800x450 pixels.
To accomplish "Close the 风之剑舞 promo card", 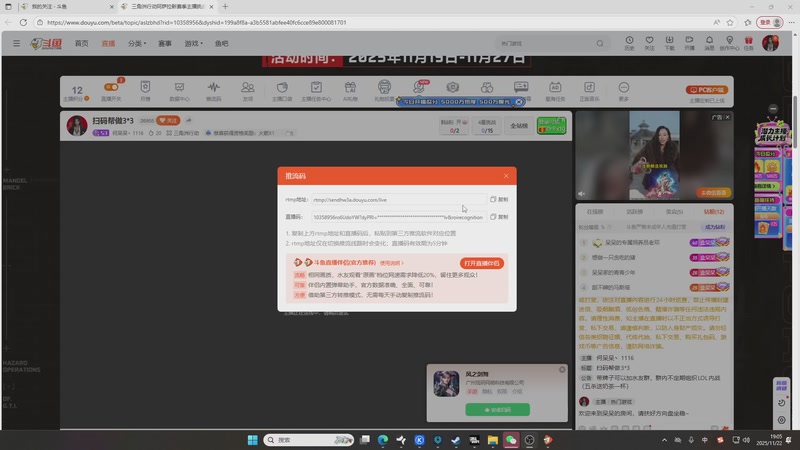I will [562, 369].
